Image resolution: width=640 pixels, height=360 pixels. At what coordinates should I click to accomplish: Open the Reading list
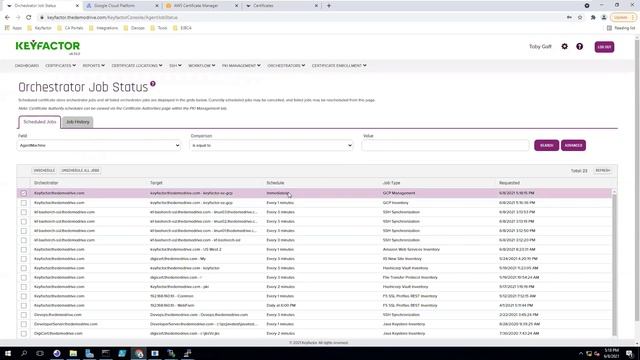pos(621,28)
